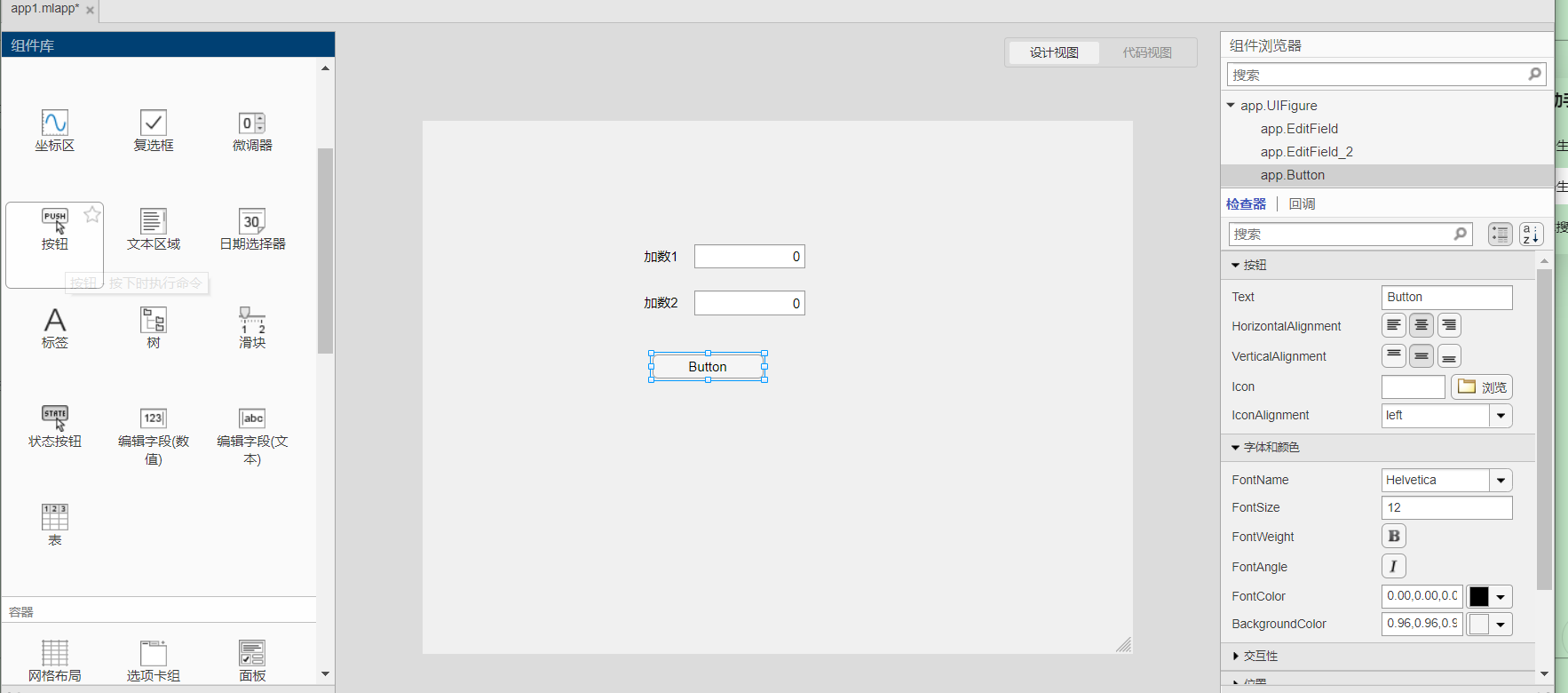
Task: Click the Button on the canvas
Action: [x=708, y=367]
